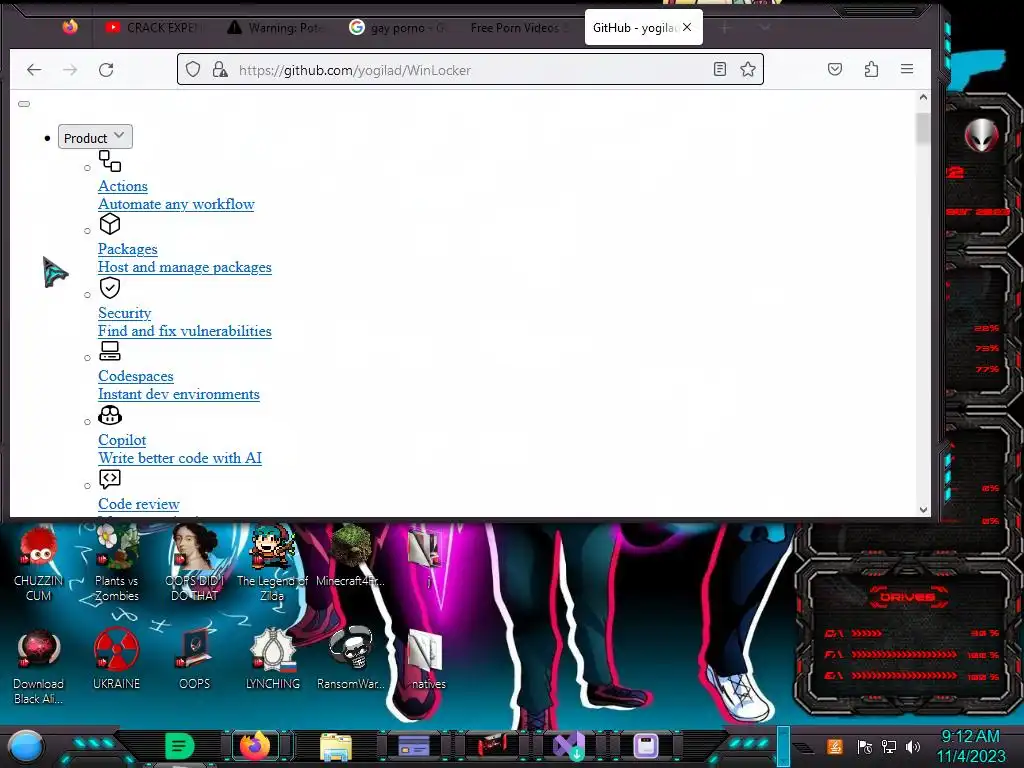Switch to the Google search tab
The height and width of the screenshot is (768, 1024).
(x=397, y=27)
